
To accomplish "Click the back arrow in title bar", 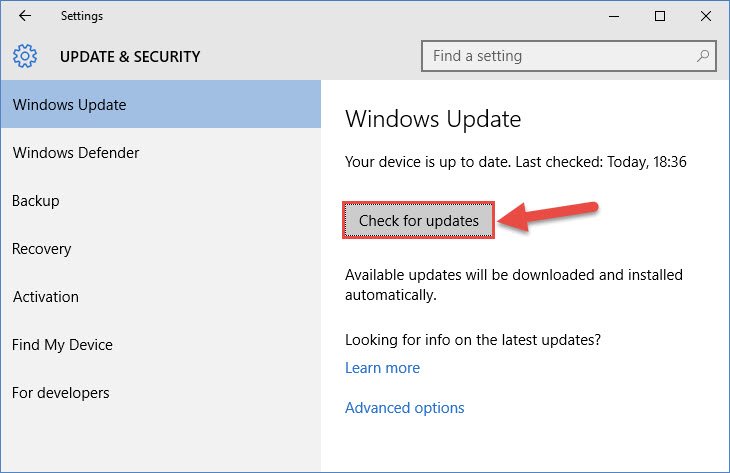I will [25, 16].
